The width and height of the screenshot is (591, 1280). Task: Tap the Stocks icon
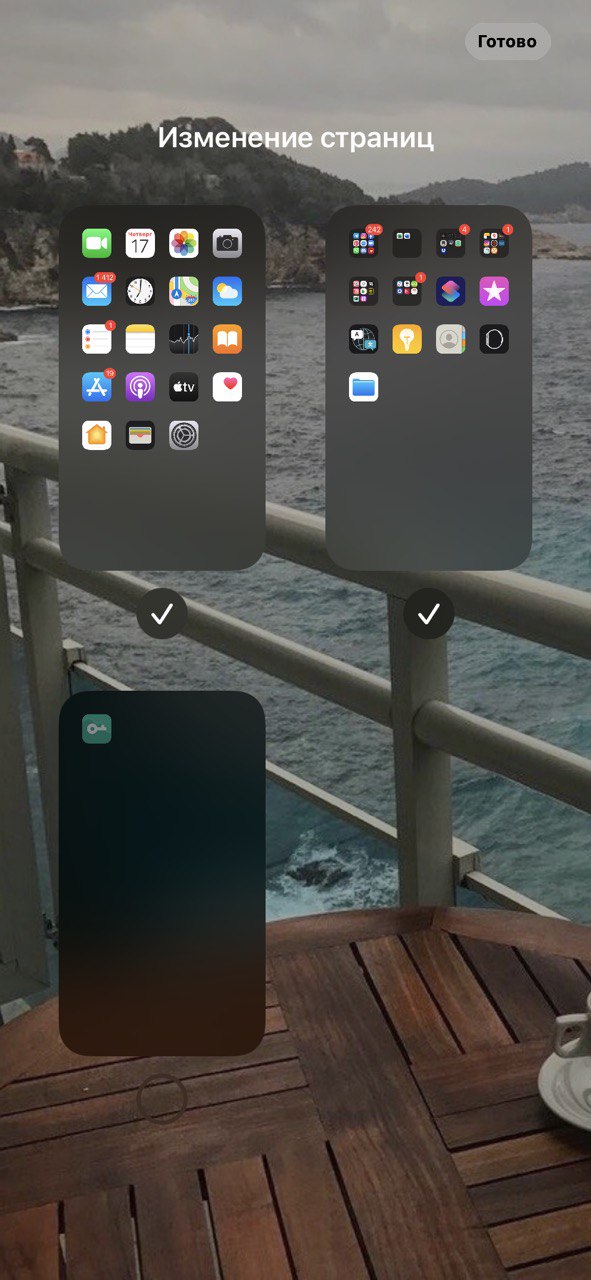184,339
